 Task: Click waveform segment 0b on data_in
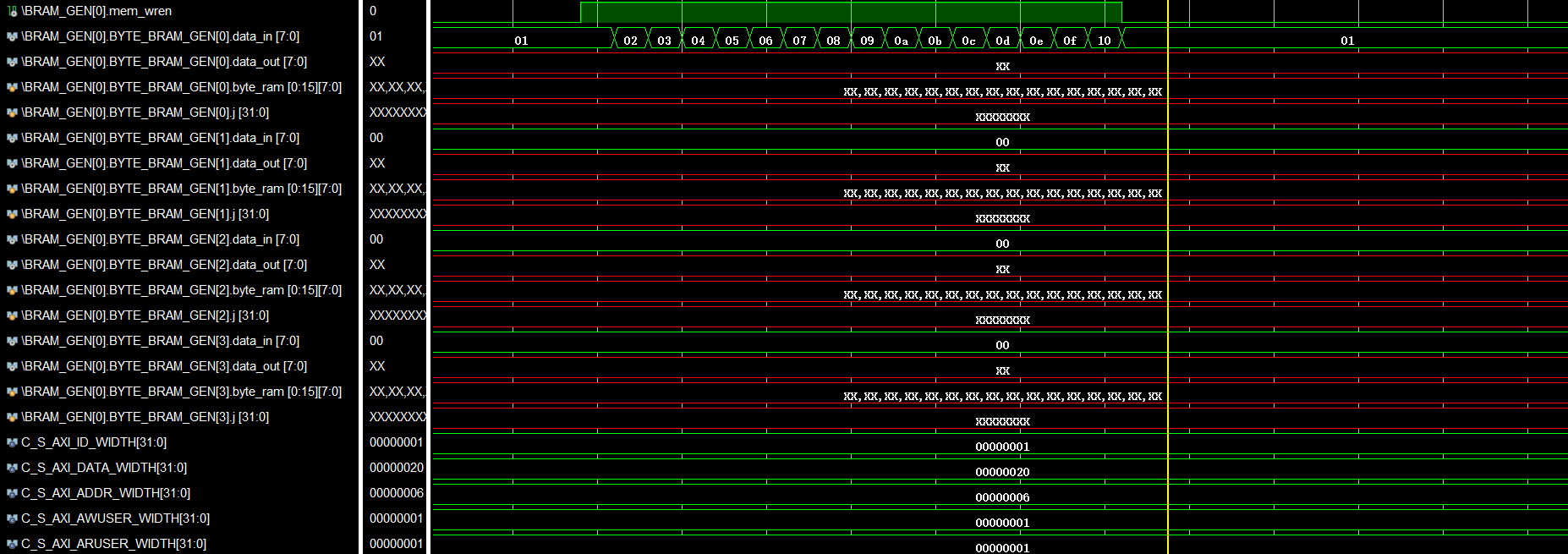(935, 39)
